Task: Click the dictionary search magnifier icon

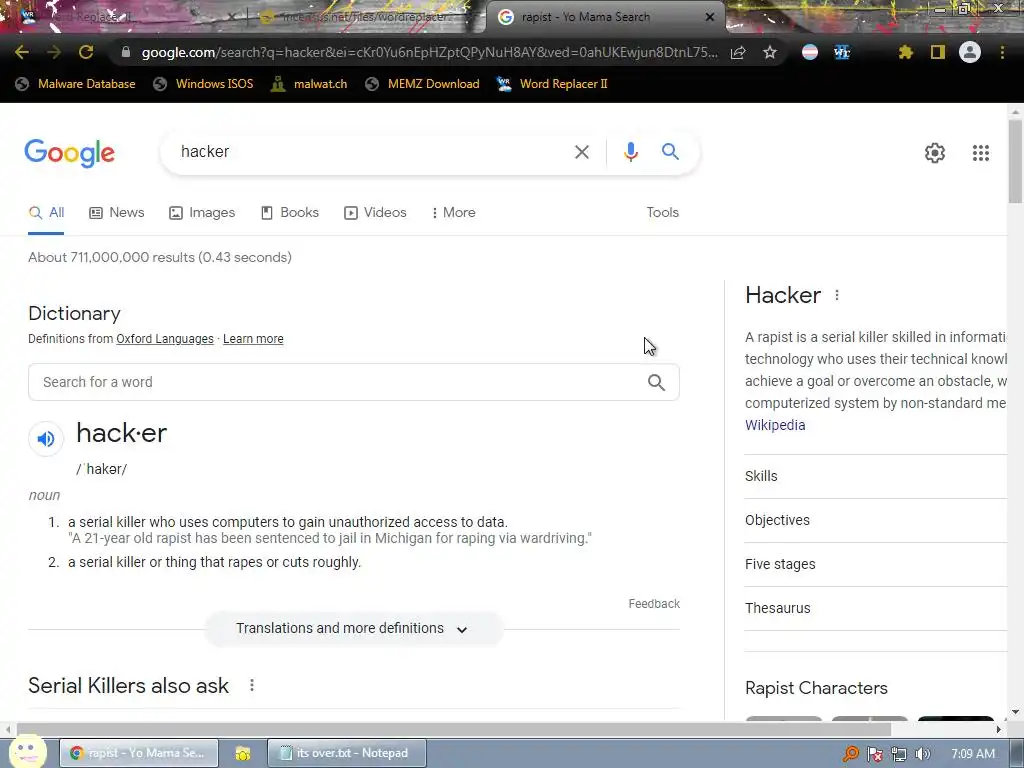Action: tap(656, 382)
